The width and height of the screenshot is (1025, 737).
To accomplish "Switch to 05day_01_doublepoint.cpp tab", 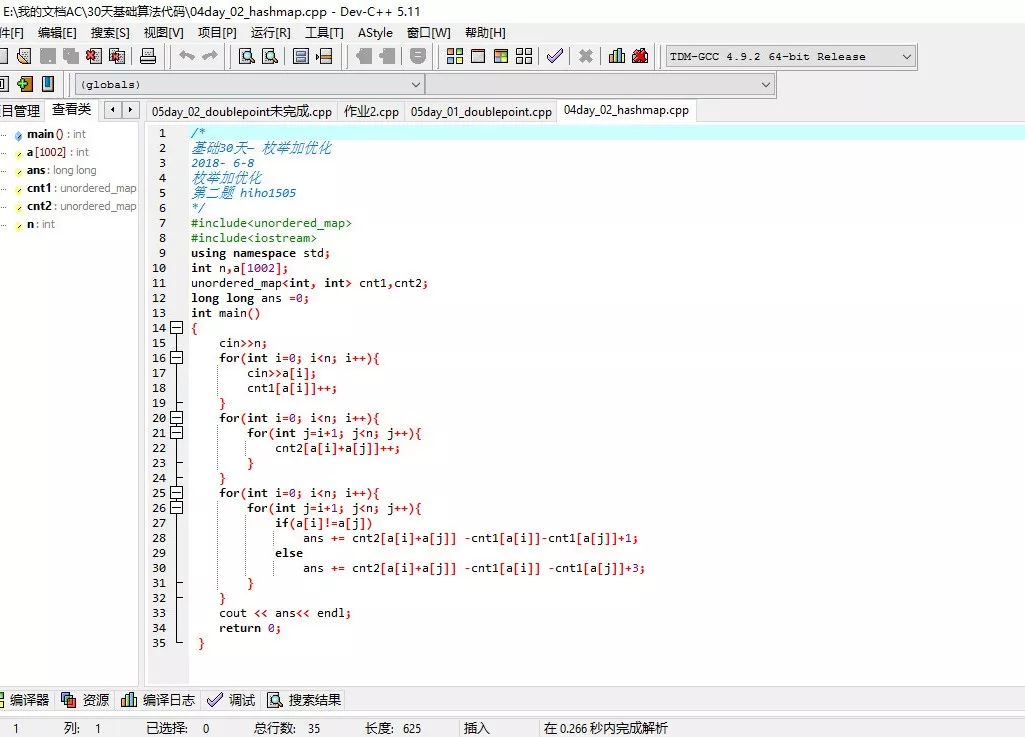I will [x=481, y=112].
